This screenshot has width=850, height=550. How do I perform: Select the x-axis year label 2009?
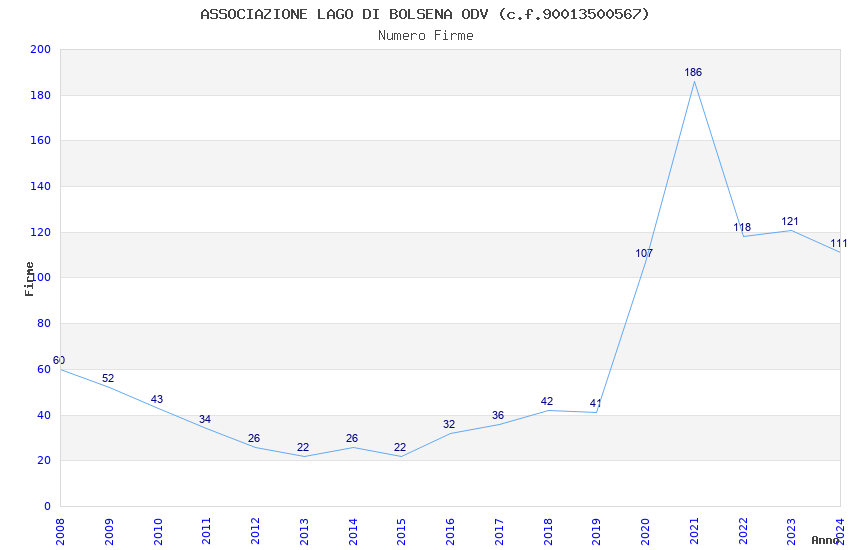click(x=109, y=532)
